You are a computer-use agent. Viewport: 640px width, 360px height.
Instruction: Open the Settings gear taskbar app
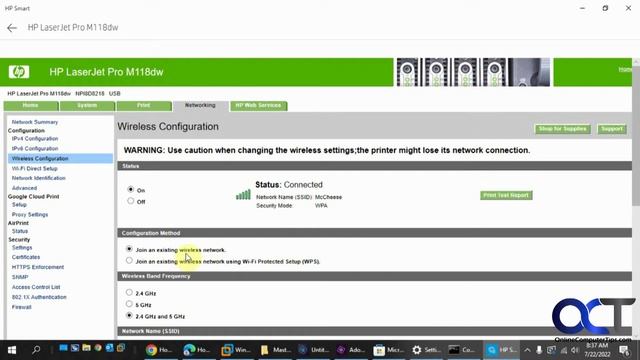coord(426,350)
